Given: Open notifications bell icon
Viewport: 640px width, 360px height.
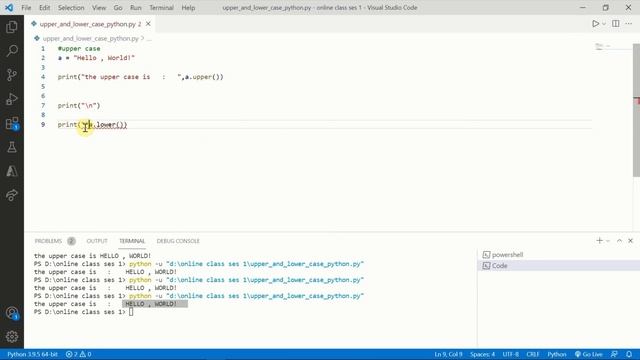Looking at the screenshot, I should (629, 354).
